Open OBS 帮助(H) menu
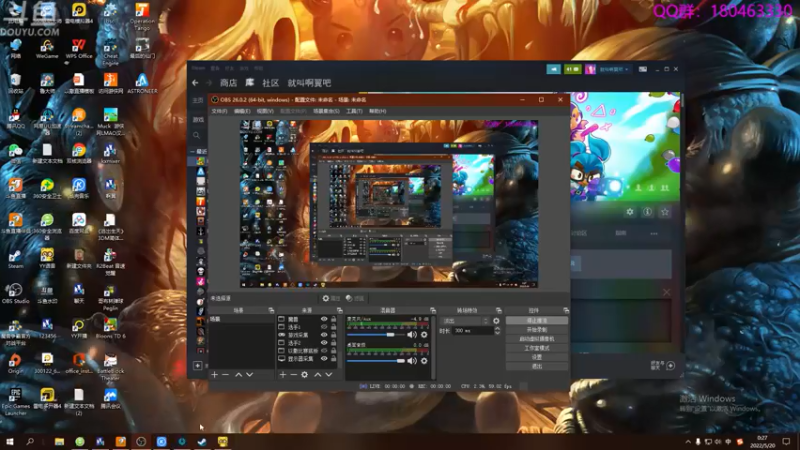 click(x=378, y=111)
